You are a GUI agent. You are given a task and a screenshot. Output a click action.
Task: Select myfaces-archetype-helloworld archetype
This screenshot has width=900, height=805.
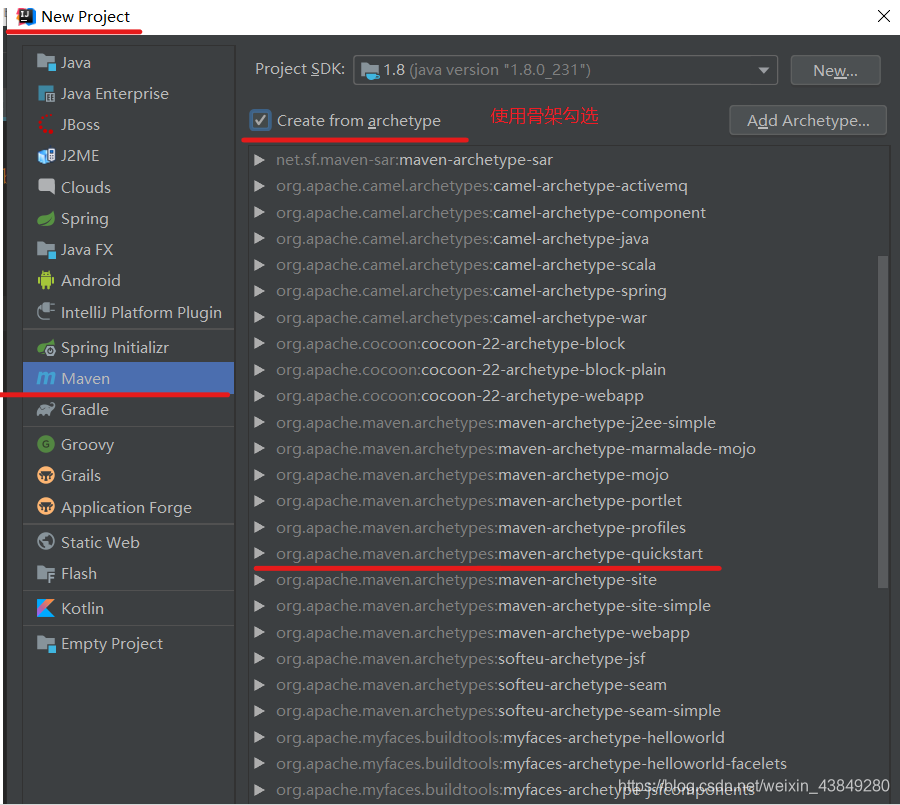tap(500, 737)
